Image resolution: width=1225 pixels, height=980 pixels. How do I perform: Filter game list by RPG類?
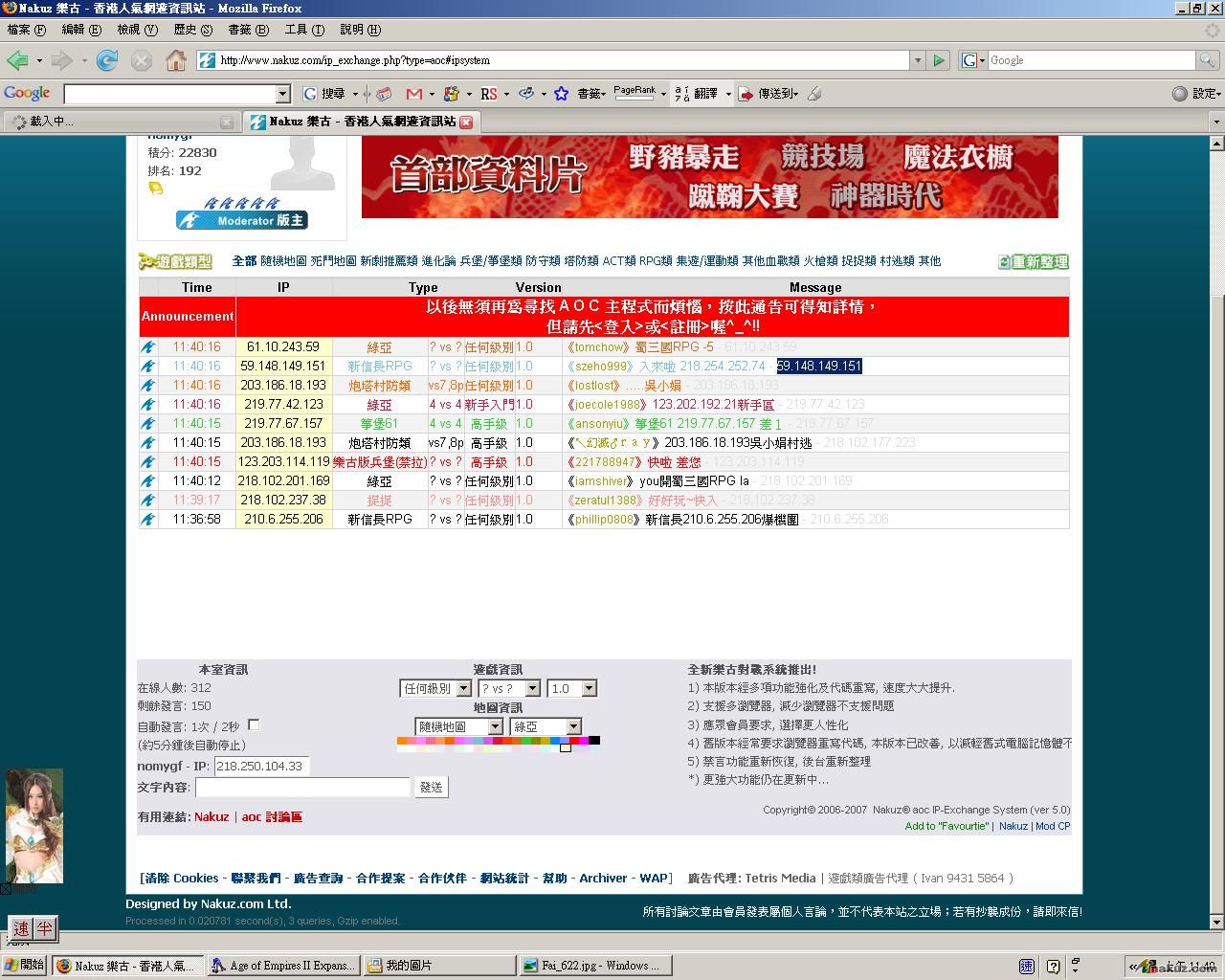[x=656, y=261]
